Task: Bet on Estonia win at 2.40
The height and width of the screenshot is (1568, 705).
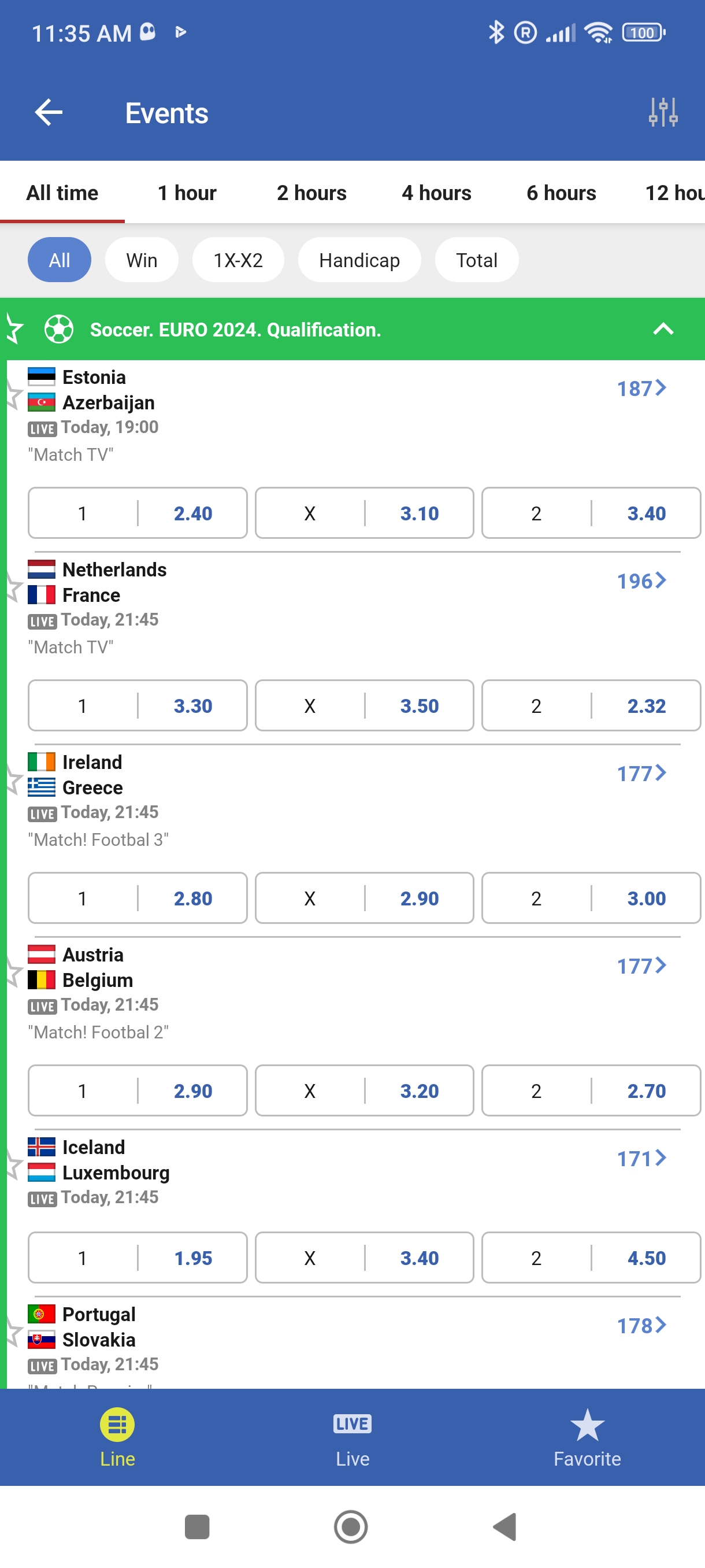Action: pyautogui.click(x=138, y=513)
